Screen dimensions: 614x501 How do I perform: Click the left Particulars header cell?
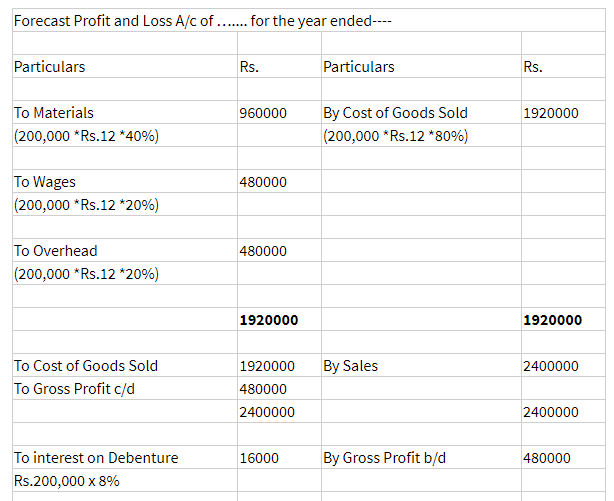[50, 67]
